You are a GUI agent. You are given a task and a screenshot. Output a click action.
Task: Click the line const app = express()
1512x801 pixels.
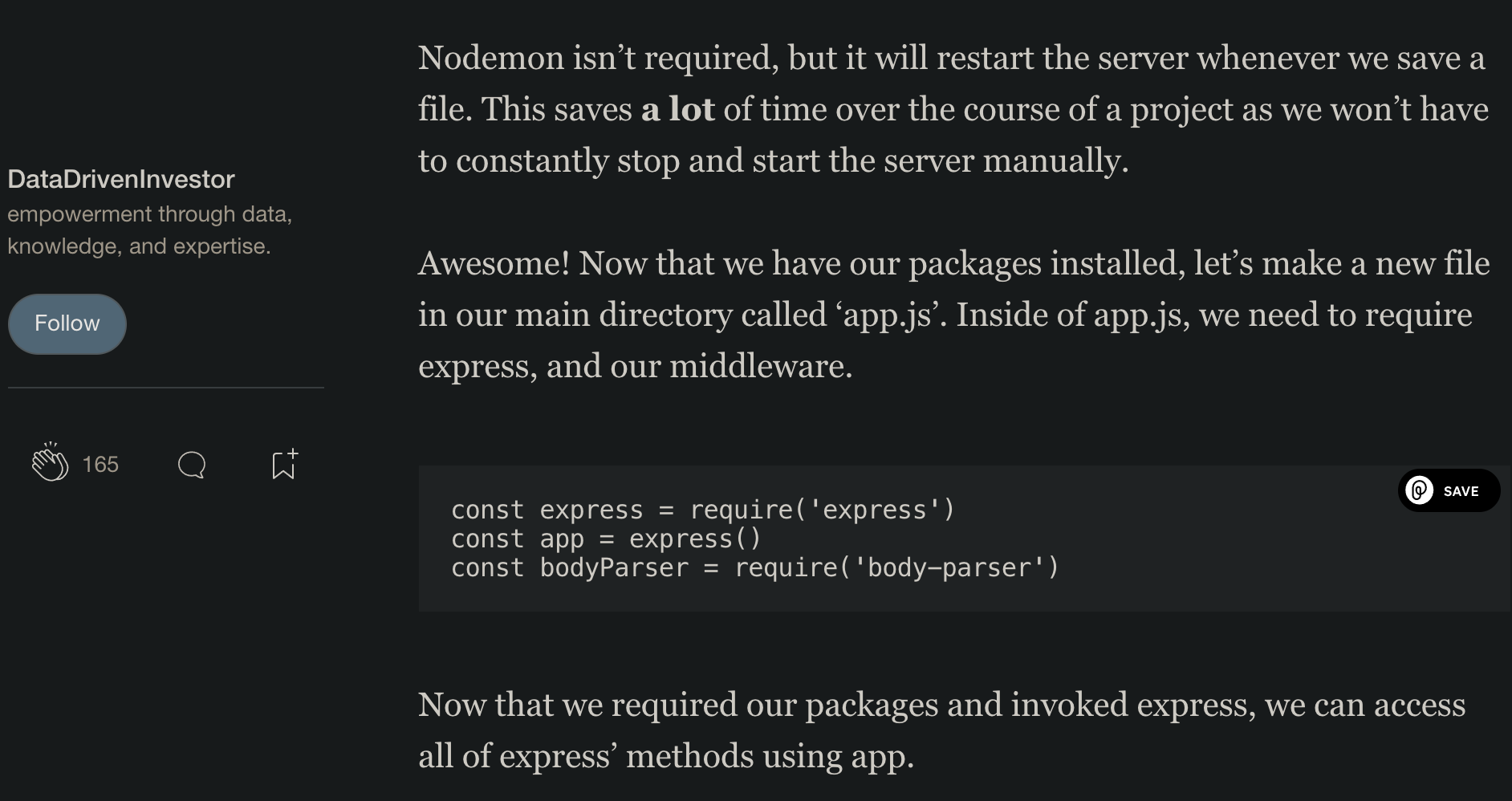pos(606,539)
